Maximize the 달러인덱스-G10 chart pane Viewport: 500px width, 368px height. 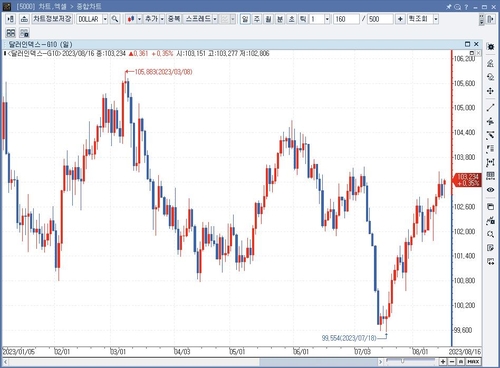(x=467, y=44)
